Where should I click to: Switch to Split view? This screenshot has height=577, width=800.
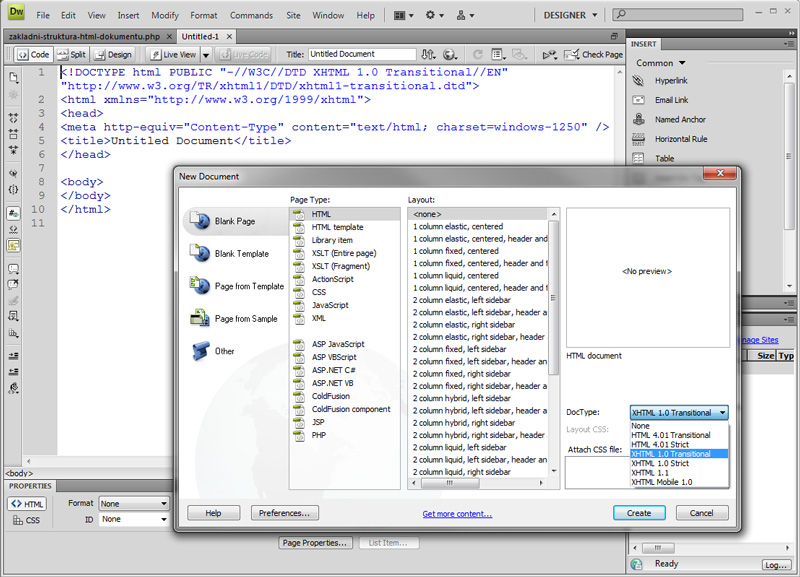(x=71, y=55)
